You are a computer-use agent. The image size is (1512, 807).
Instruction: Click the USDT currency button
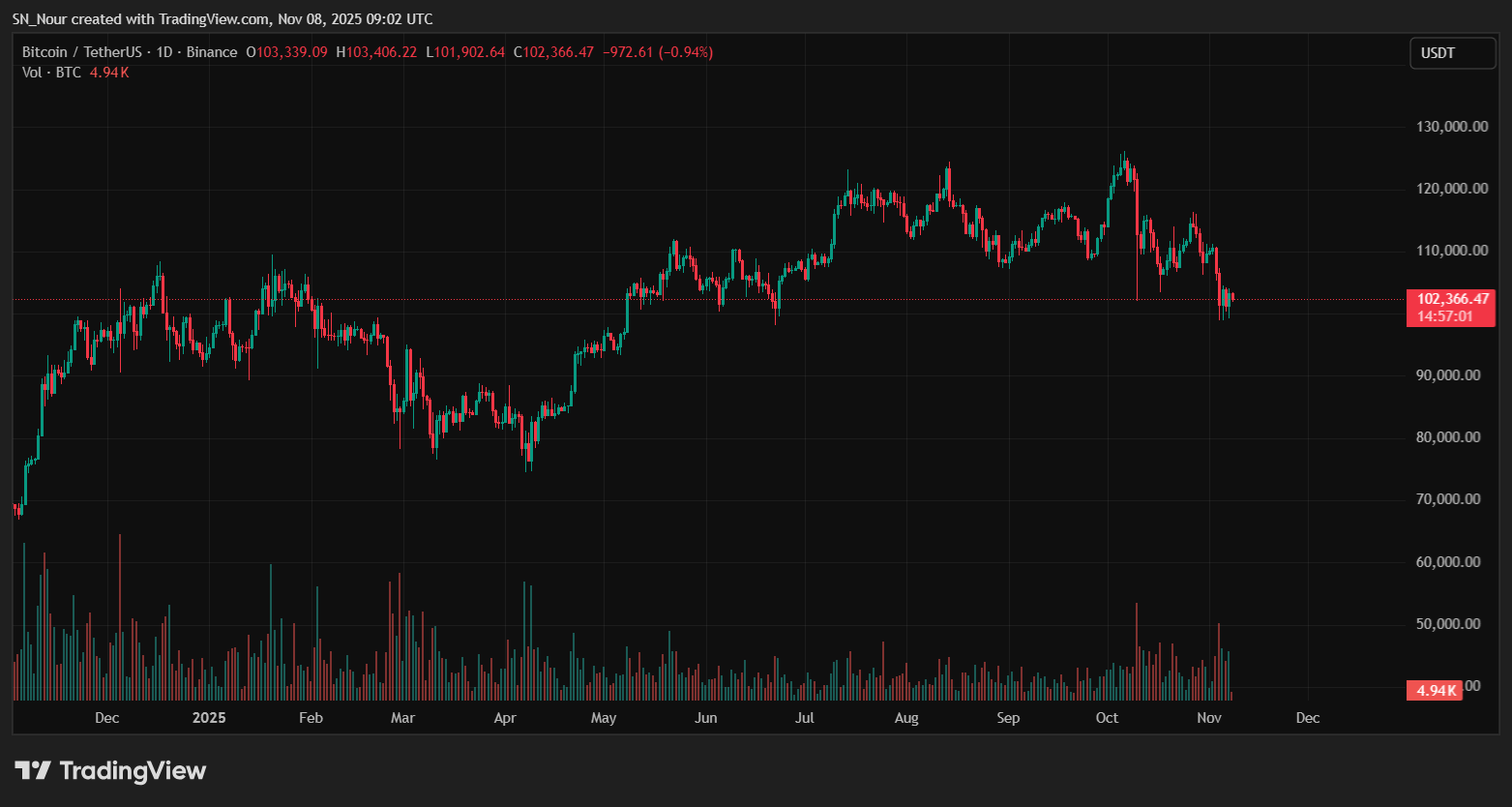[1451, 53]
